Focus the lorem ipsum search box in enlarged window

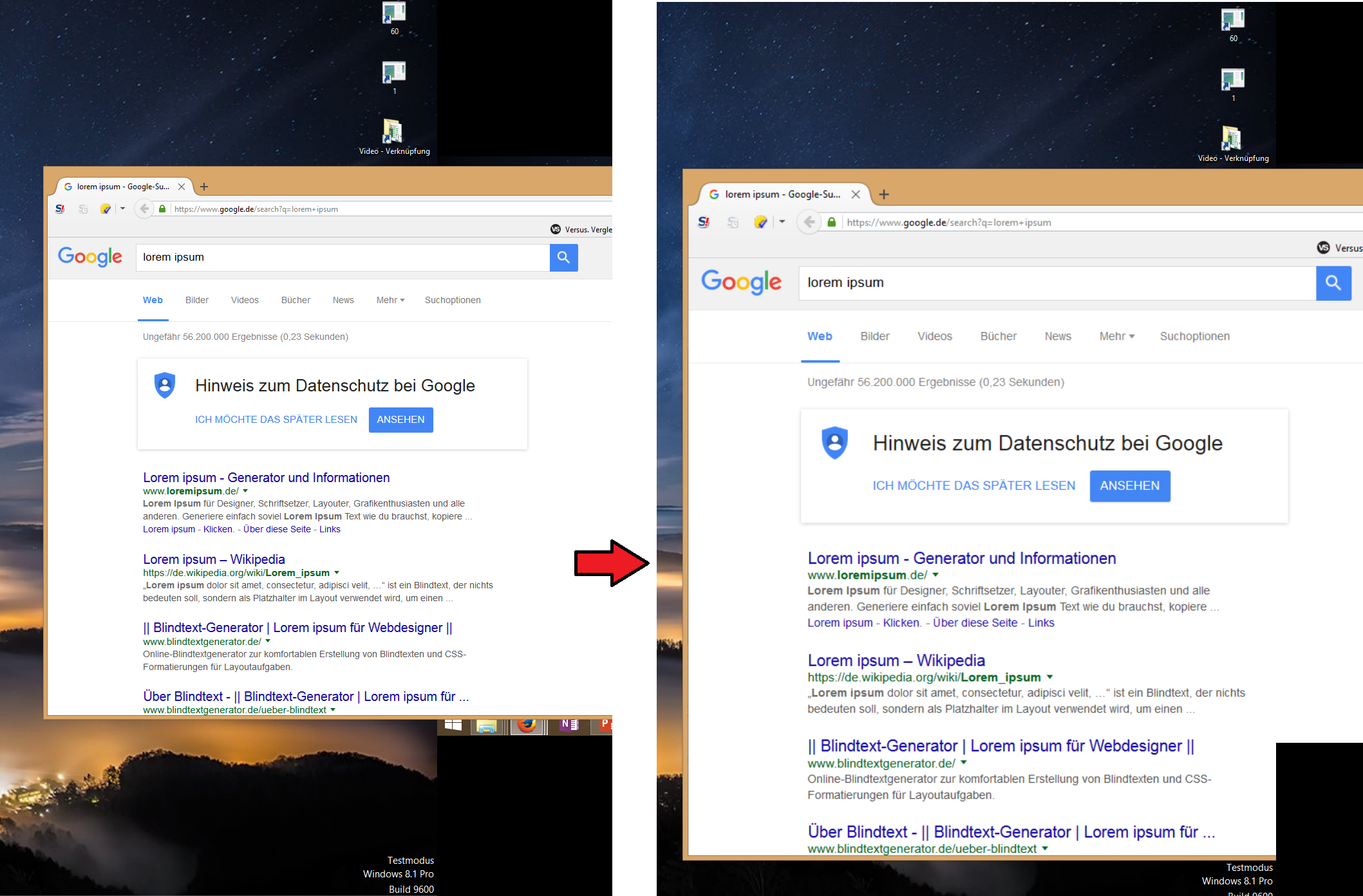pyautogui.click(x=1057, y=283)
